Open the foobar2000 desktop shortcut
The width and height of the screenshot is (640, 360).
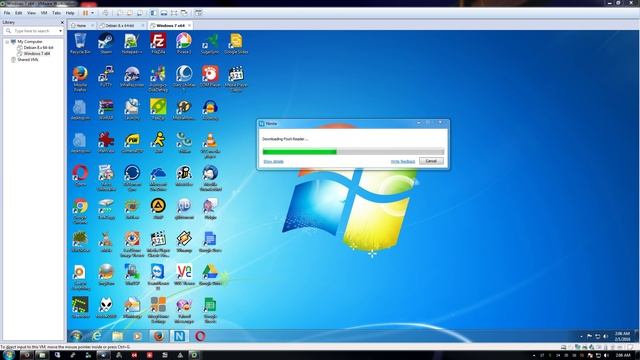tap(106, 308)
